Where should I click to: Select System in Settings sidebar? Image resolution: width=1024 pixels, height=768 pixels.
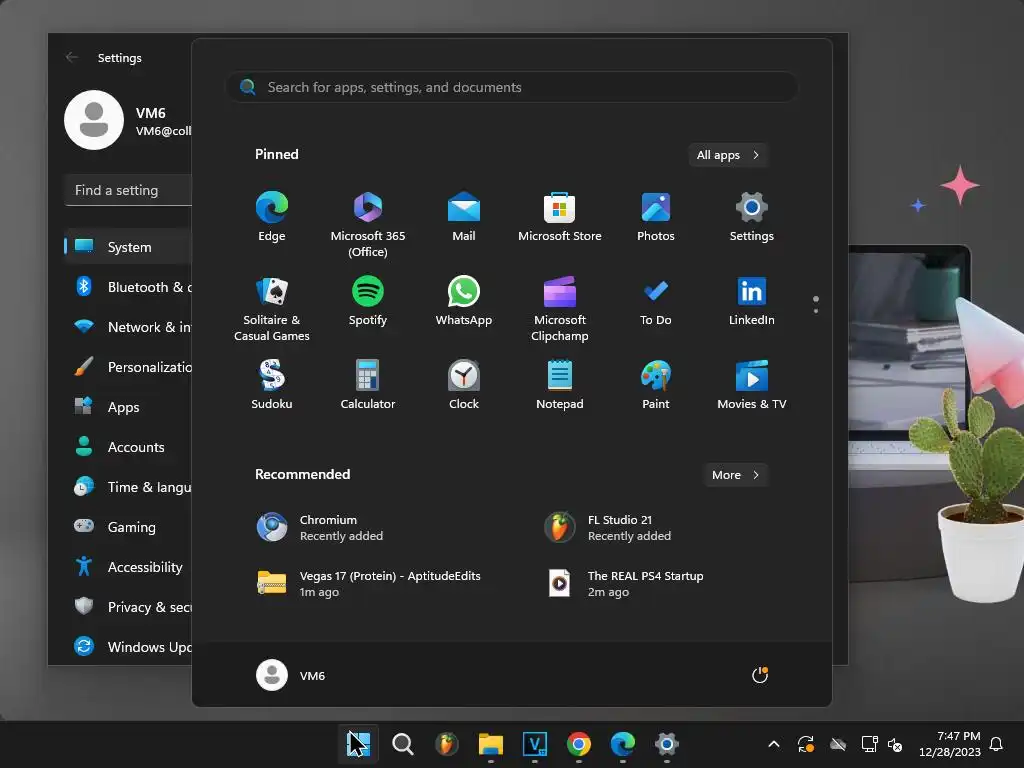(x=129, y=247)
